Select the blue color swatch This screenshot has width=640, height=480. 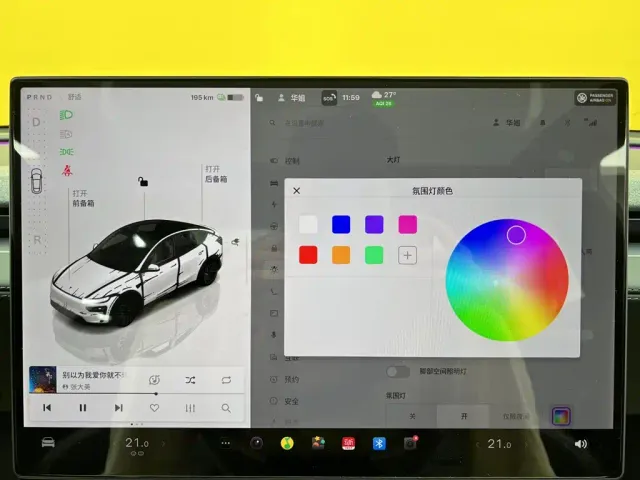[x=341, y=224]
